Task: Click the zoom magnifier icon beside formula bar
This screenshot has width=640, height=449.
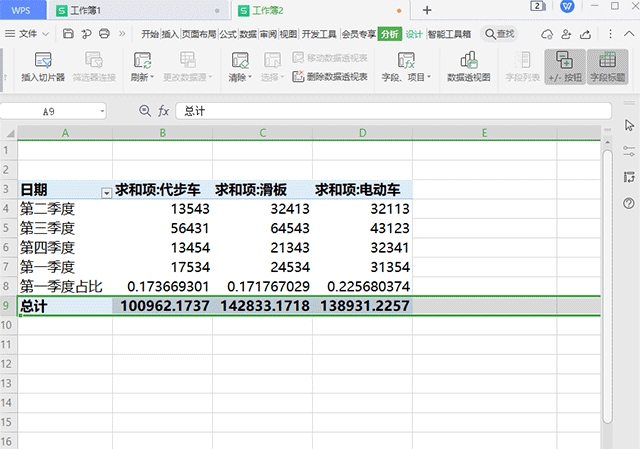Action: click(145, 111)
